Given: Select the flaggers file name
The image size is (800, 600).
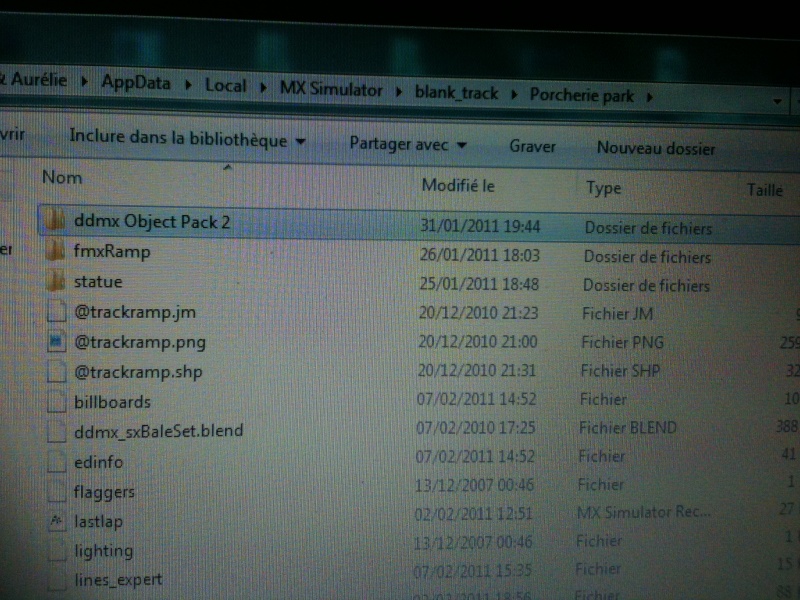Looking at the screenshot, I should click(x=104, y=492).
